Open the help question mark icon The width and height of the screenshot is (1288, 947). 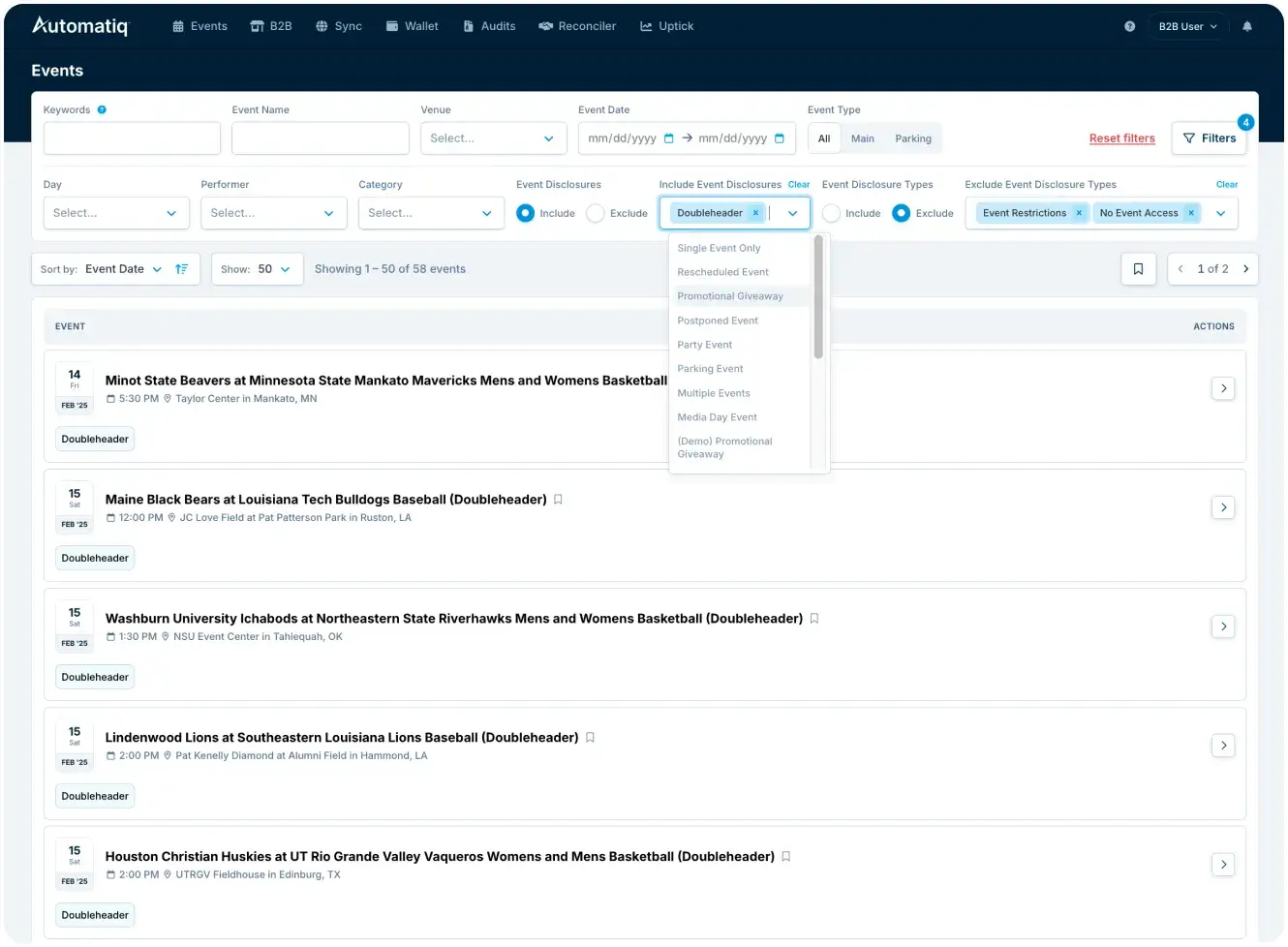tap(1129, 26)
